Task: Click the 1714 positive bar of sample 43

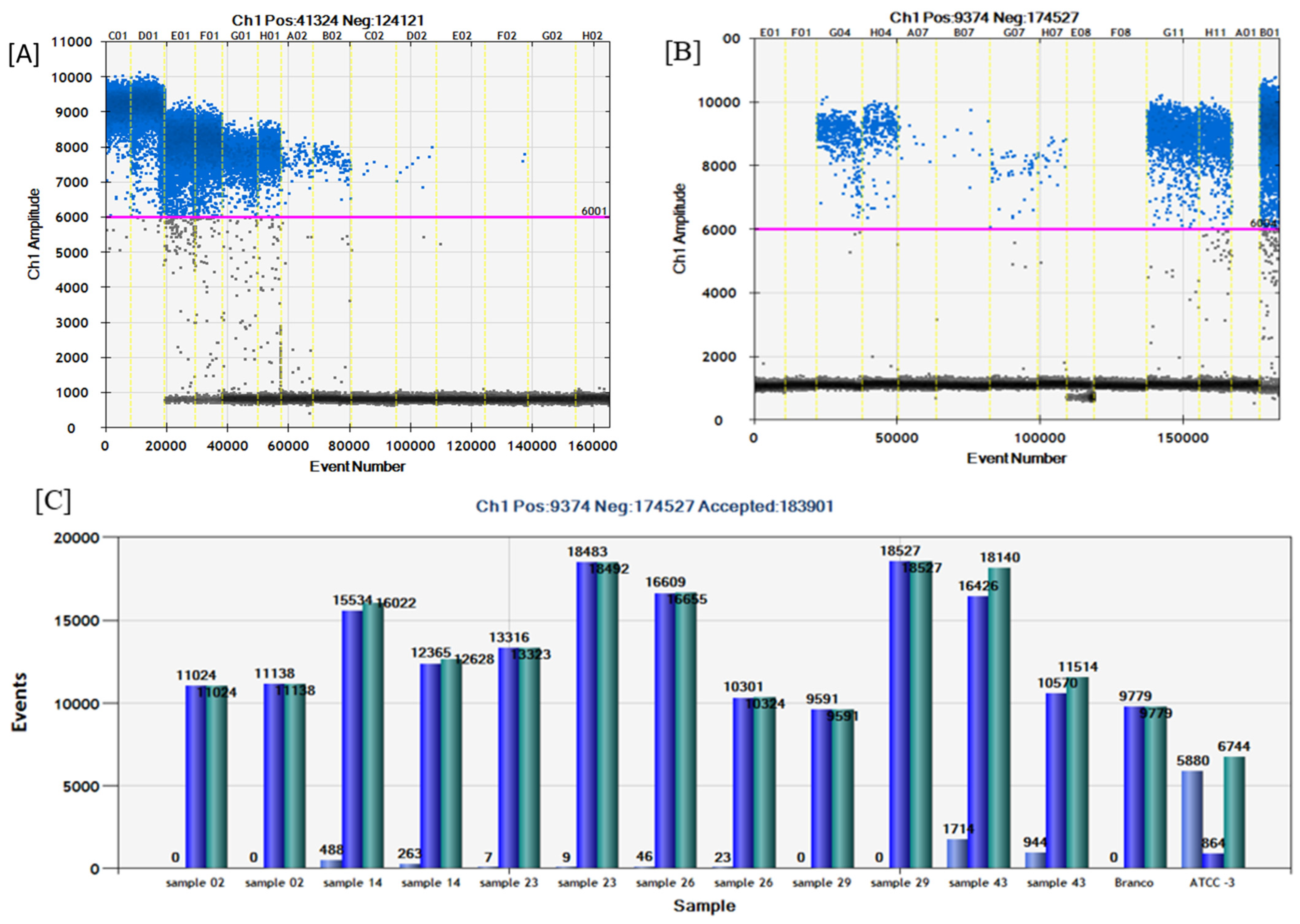Action: (958, 853)
